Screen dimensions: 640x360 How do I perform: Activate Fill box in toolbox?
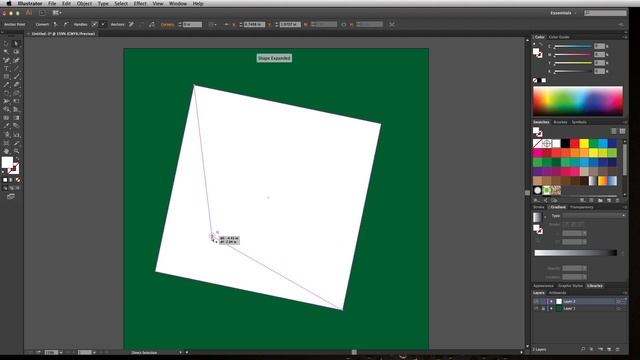pyautogui.click(x=7, y=162)
